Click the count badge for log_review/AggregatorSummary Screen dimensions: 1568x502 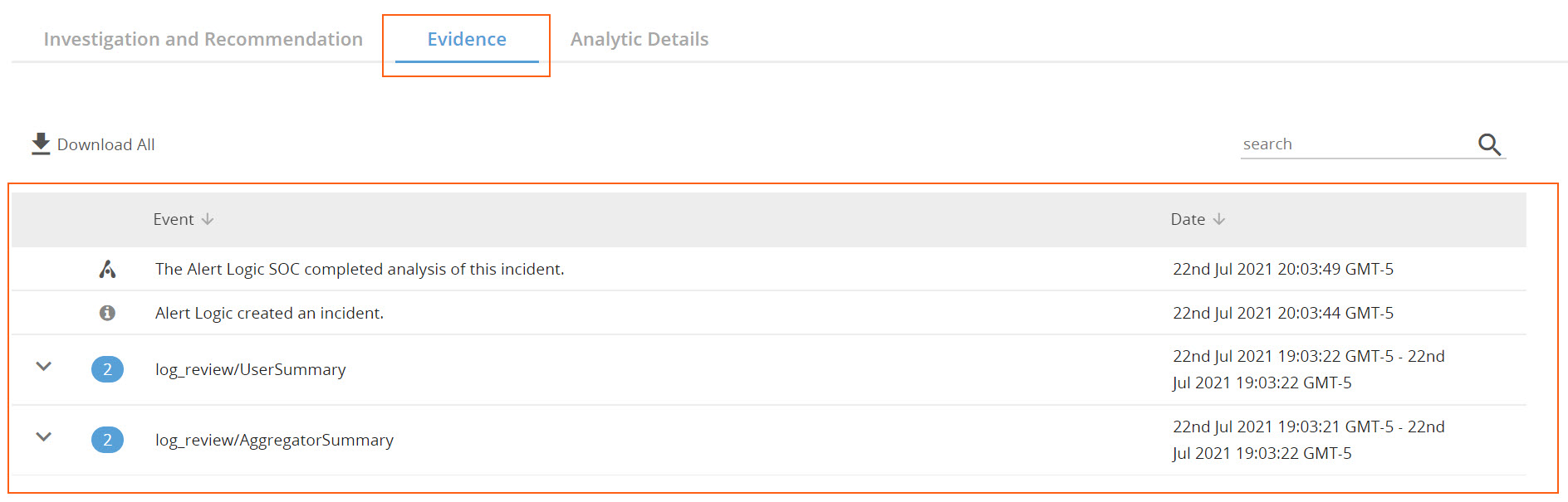tap(107, 440)
